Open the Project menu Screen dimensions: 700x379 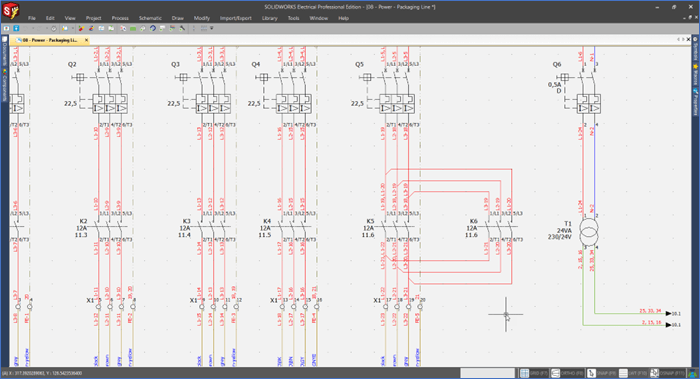[93, 18]
